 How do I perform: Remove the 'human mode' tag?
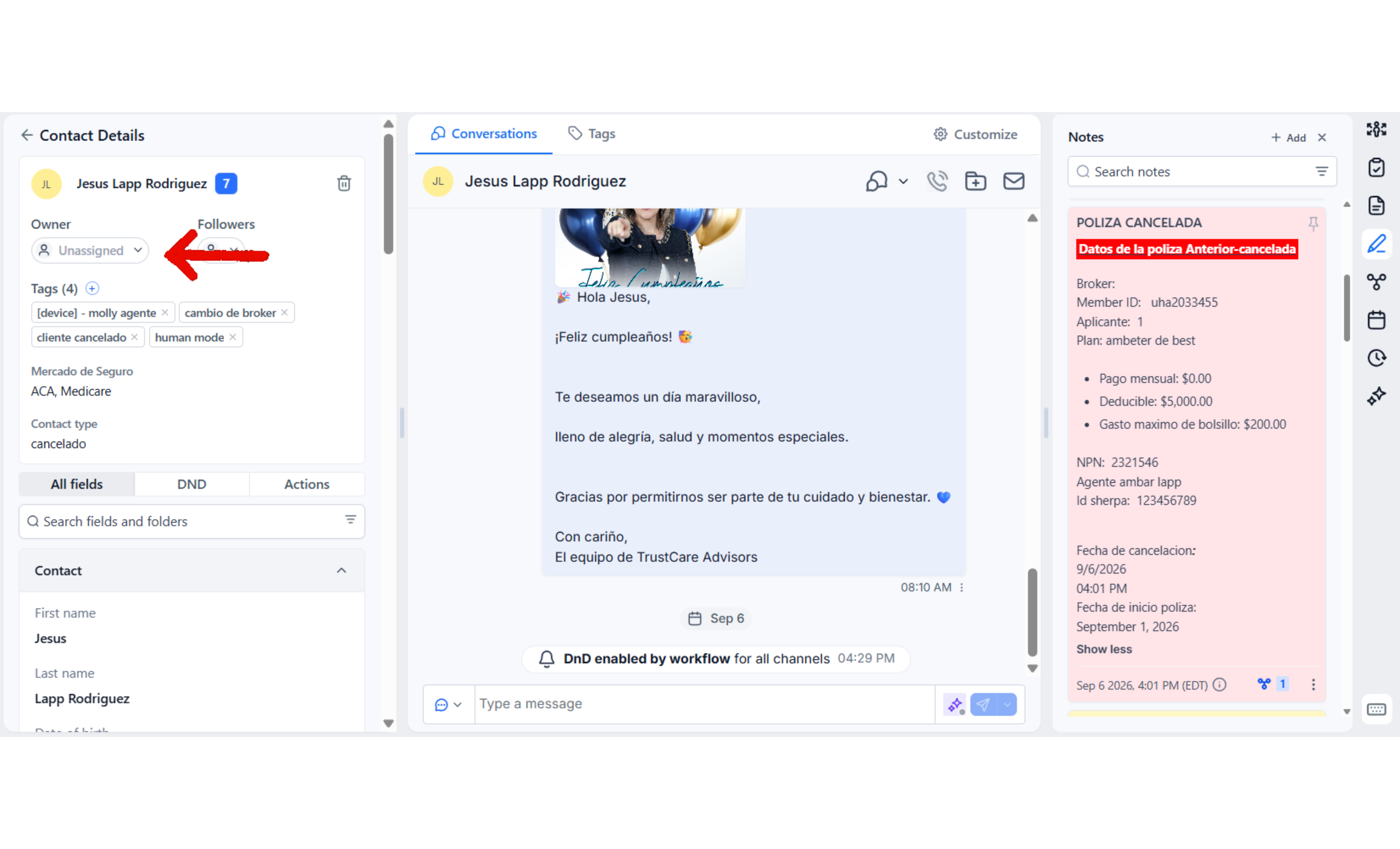pyautogui.click(x=232, y=337)
